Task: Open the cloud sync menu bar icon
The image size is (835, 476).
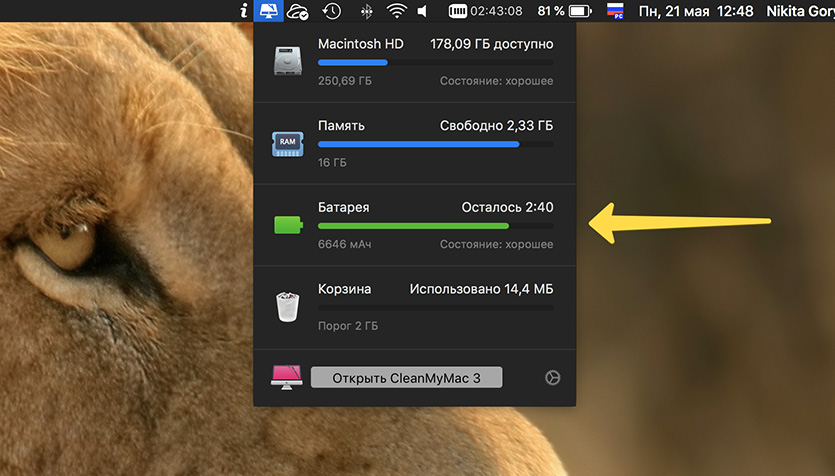Action: [298, 11]
